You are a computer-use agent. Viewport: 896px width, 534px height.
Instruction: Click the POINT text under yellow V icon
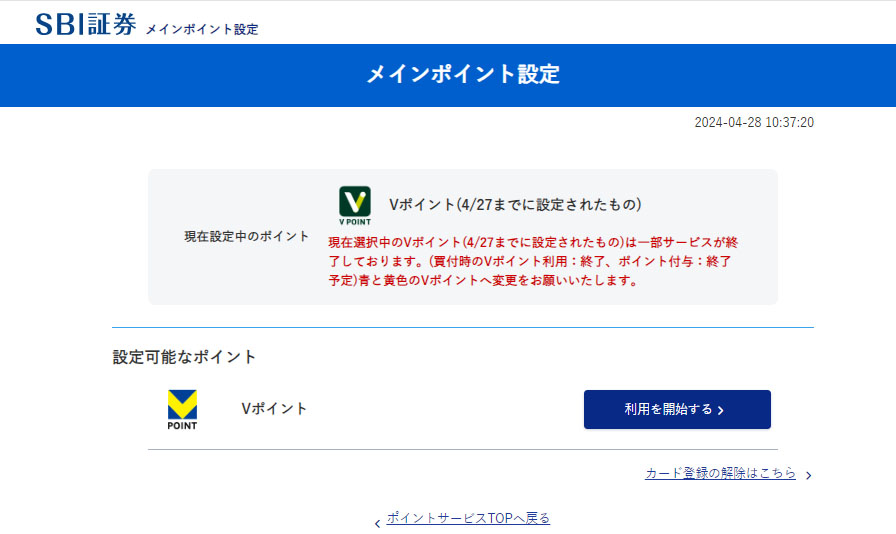[182, 425]
